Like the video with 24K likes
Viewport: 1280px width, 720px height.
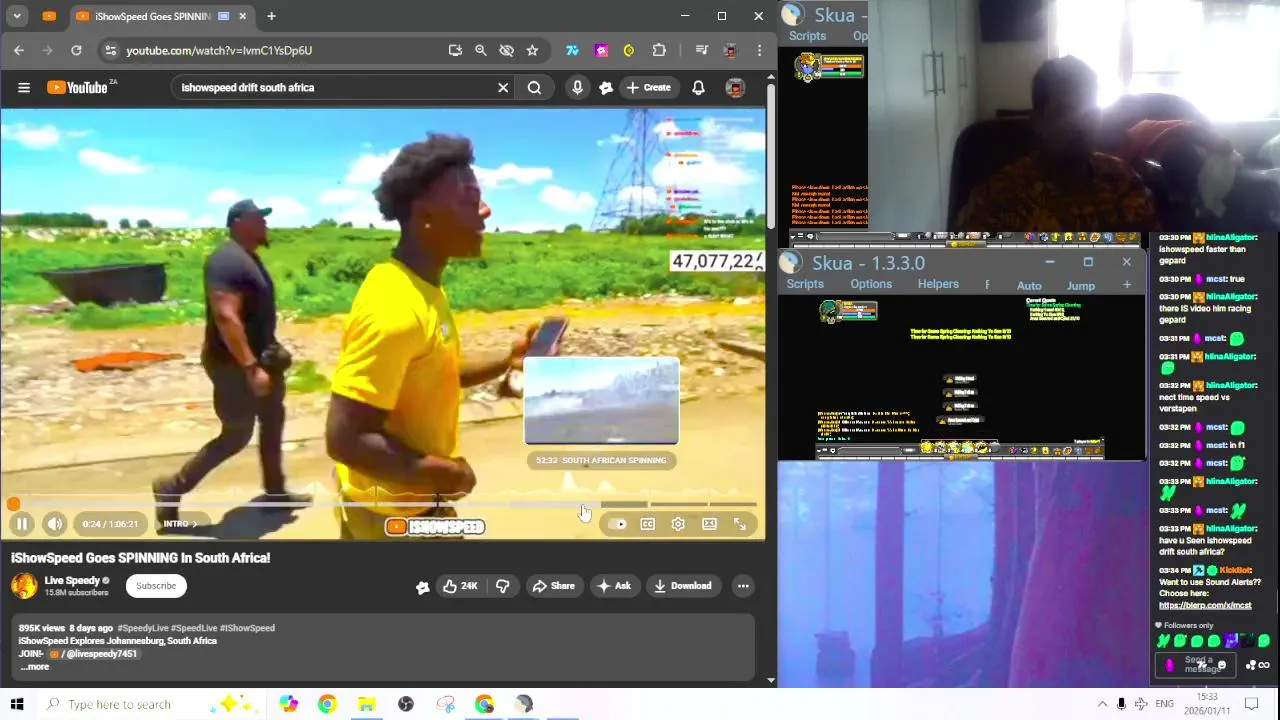click(460, 586)
